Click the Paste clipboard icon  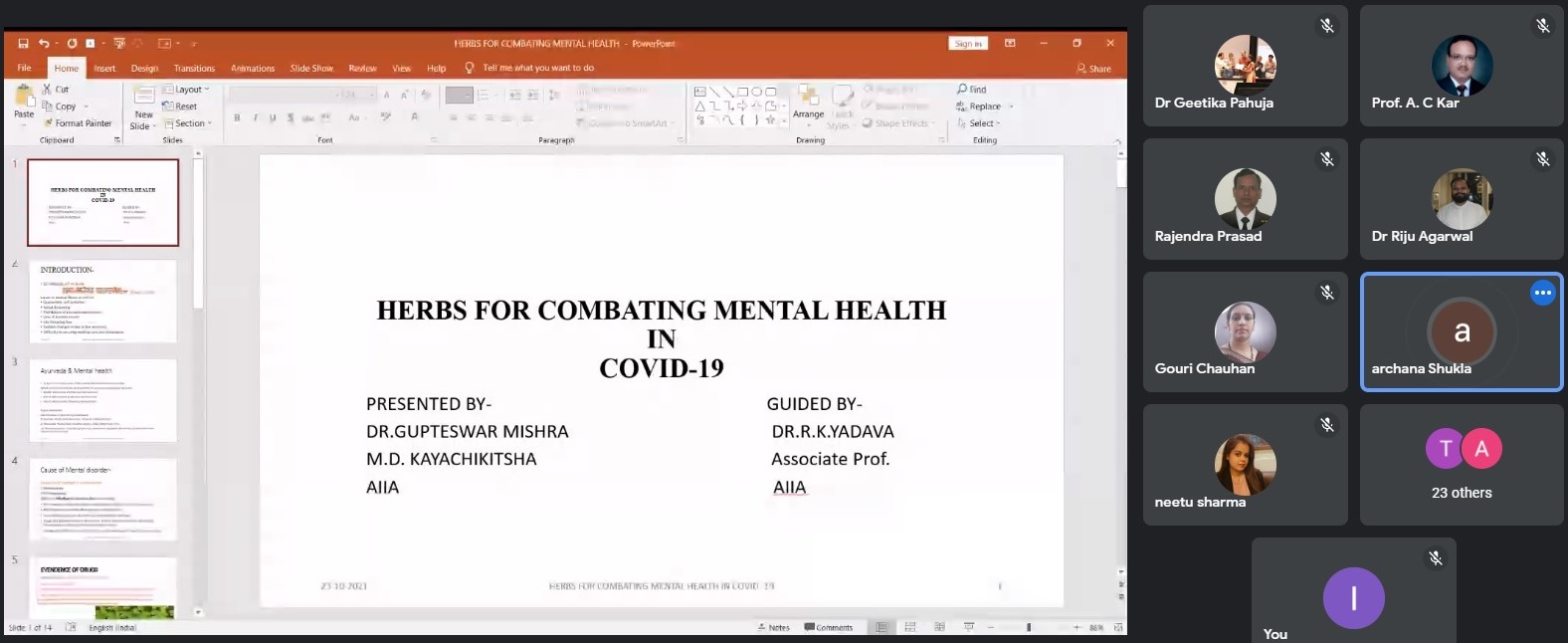point(24,97)
